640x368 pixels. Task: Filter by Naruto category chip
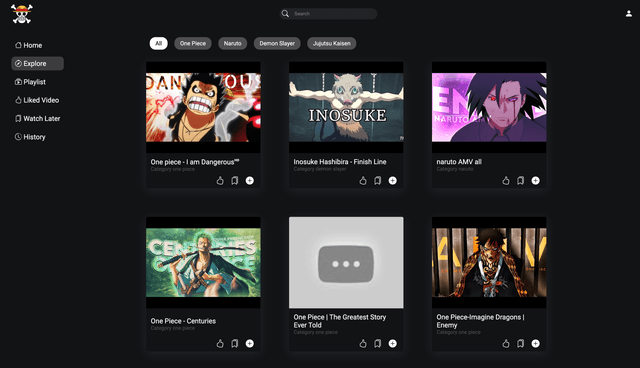pyautogui.click(x=232, y=43)
